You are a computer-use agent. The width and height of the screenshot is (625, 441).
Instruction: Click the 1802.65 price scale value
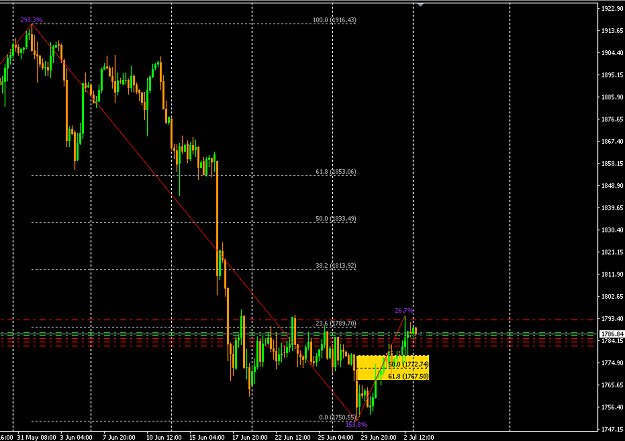click(612, 296)
